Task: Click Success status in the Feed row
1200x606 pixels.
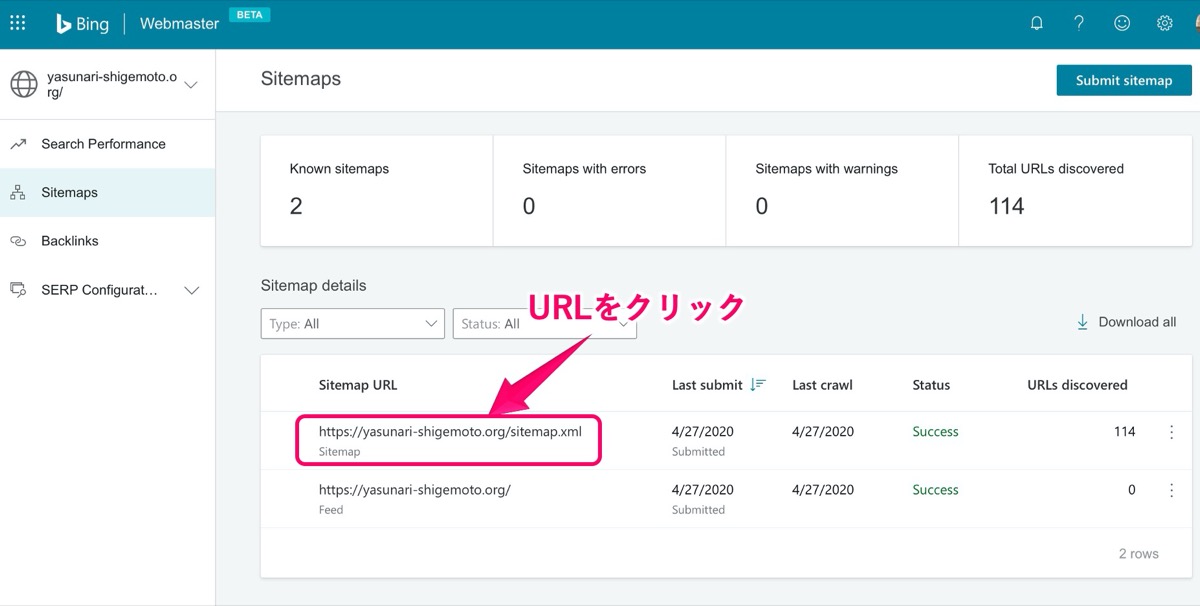Action: (935, 490)
